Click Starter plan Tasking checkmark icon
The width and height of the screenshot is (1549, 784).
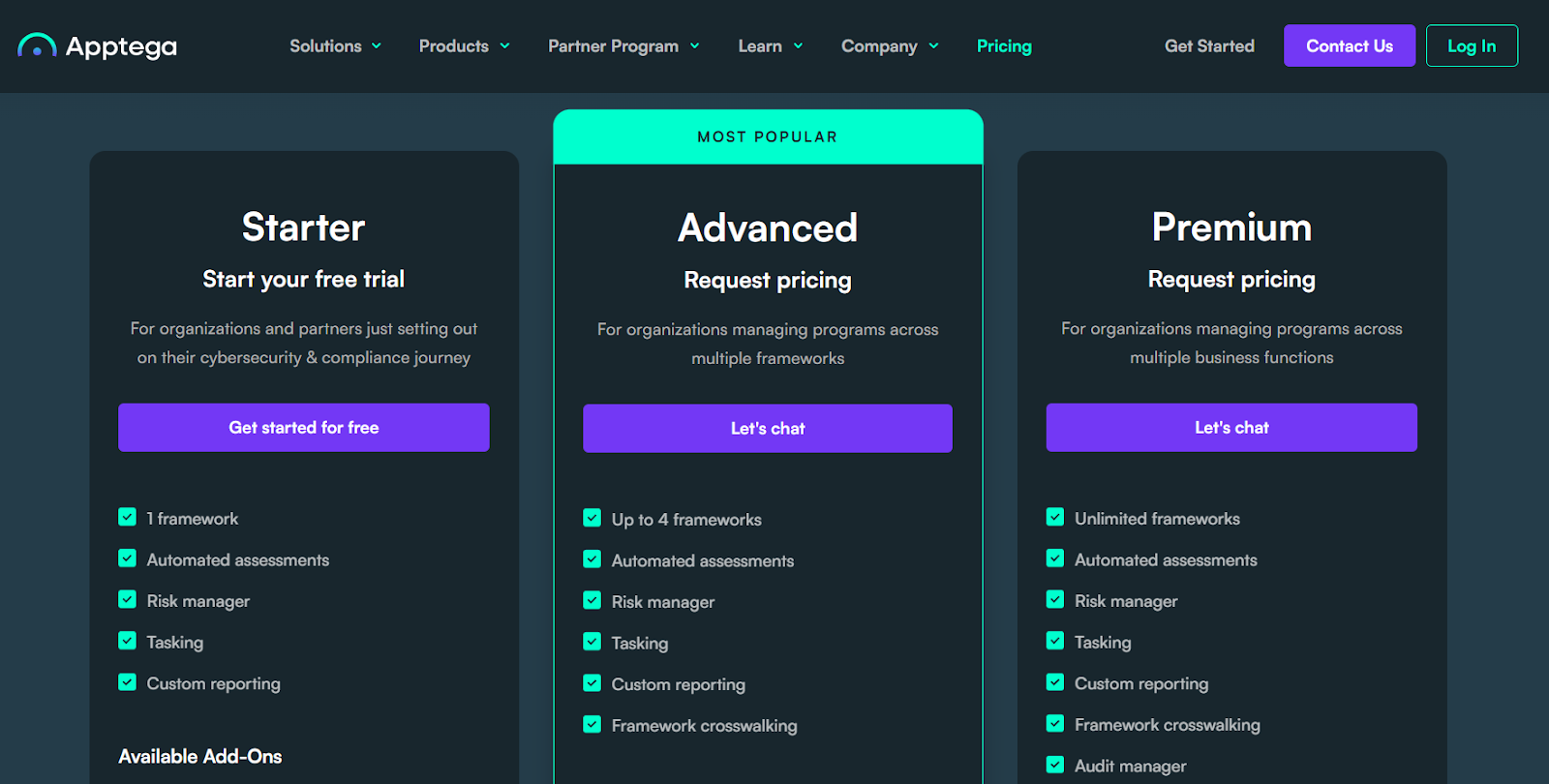click(x=127, y=641)
